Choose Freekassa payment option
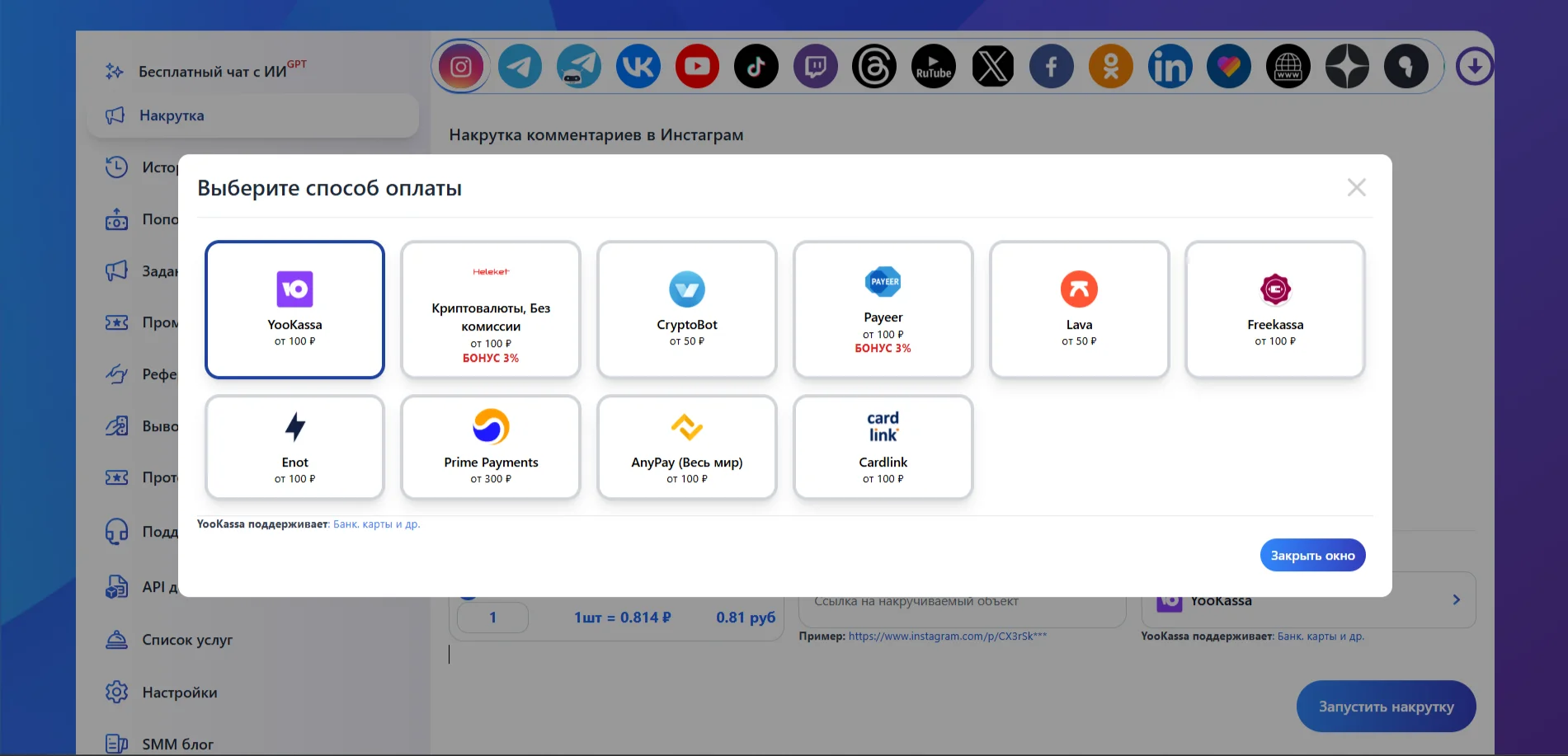 1275,309
